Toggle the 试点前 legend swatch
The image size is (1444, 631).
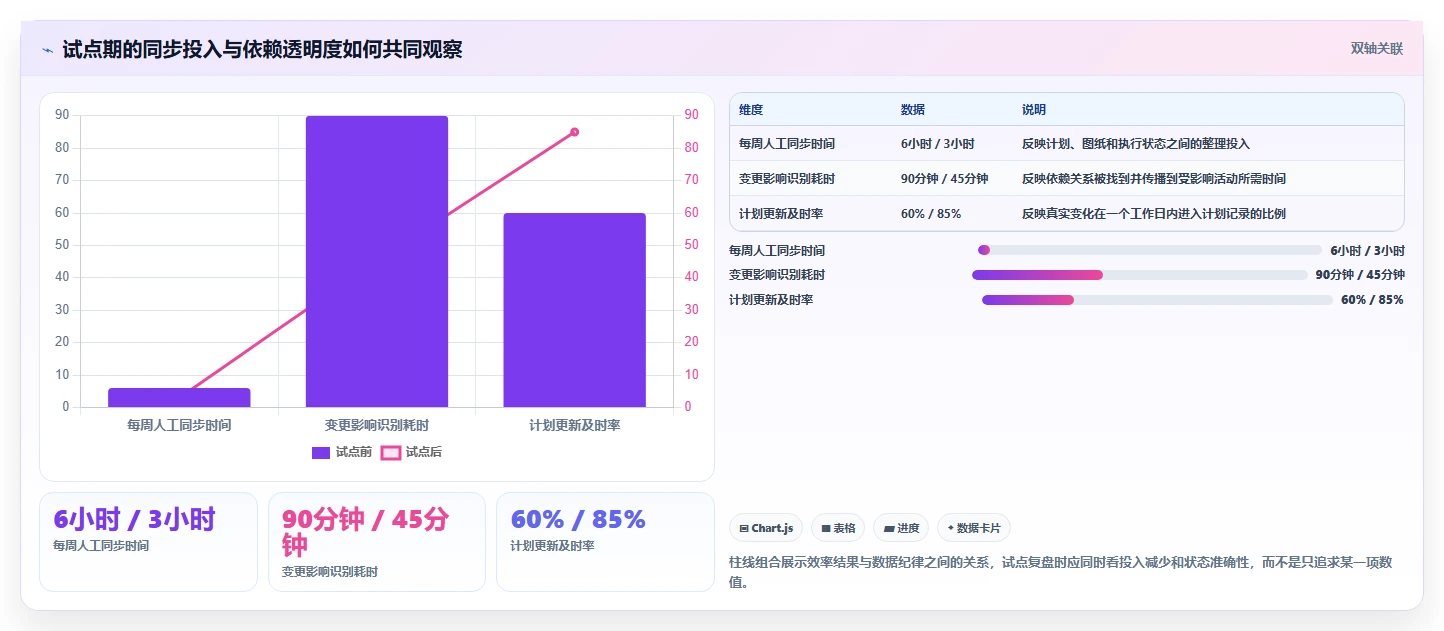321,453
